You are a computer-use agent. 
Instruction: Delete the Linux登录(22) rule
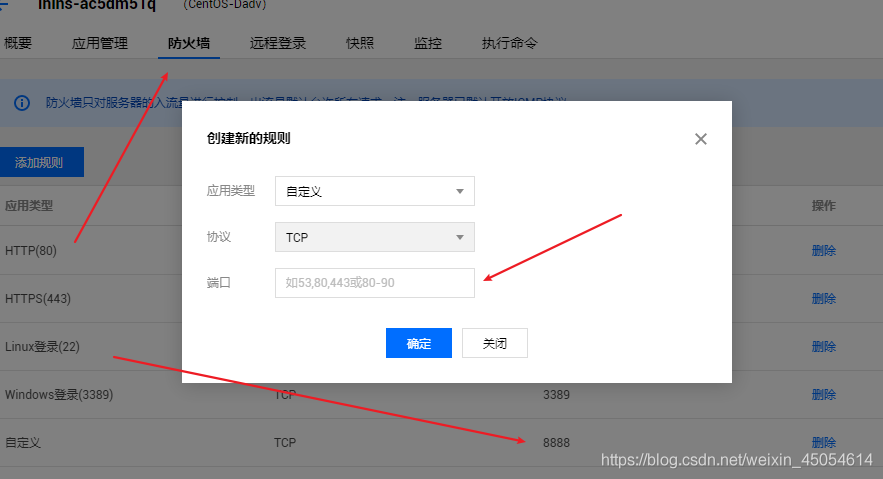pos(823,346)
